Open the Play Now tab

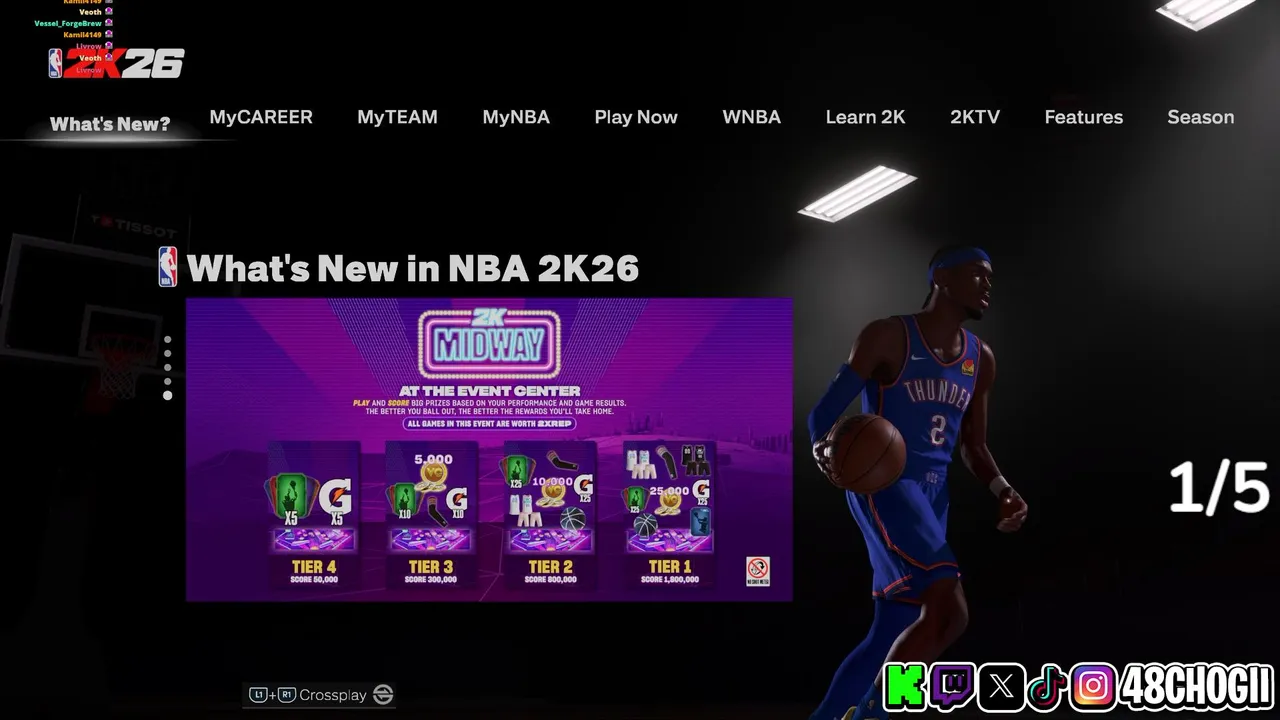click(x=636, y=117)
